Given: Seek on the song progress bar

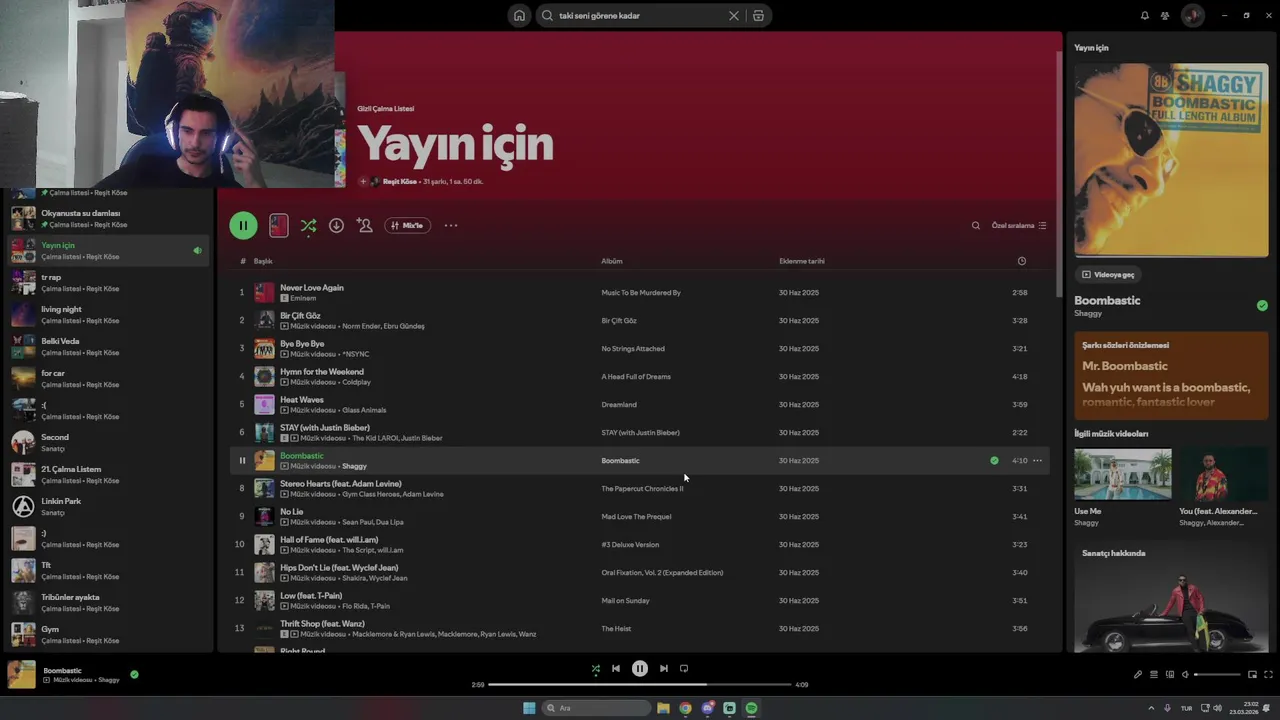Looking at the screenshot, I should point(640,685).
